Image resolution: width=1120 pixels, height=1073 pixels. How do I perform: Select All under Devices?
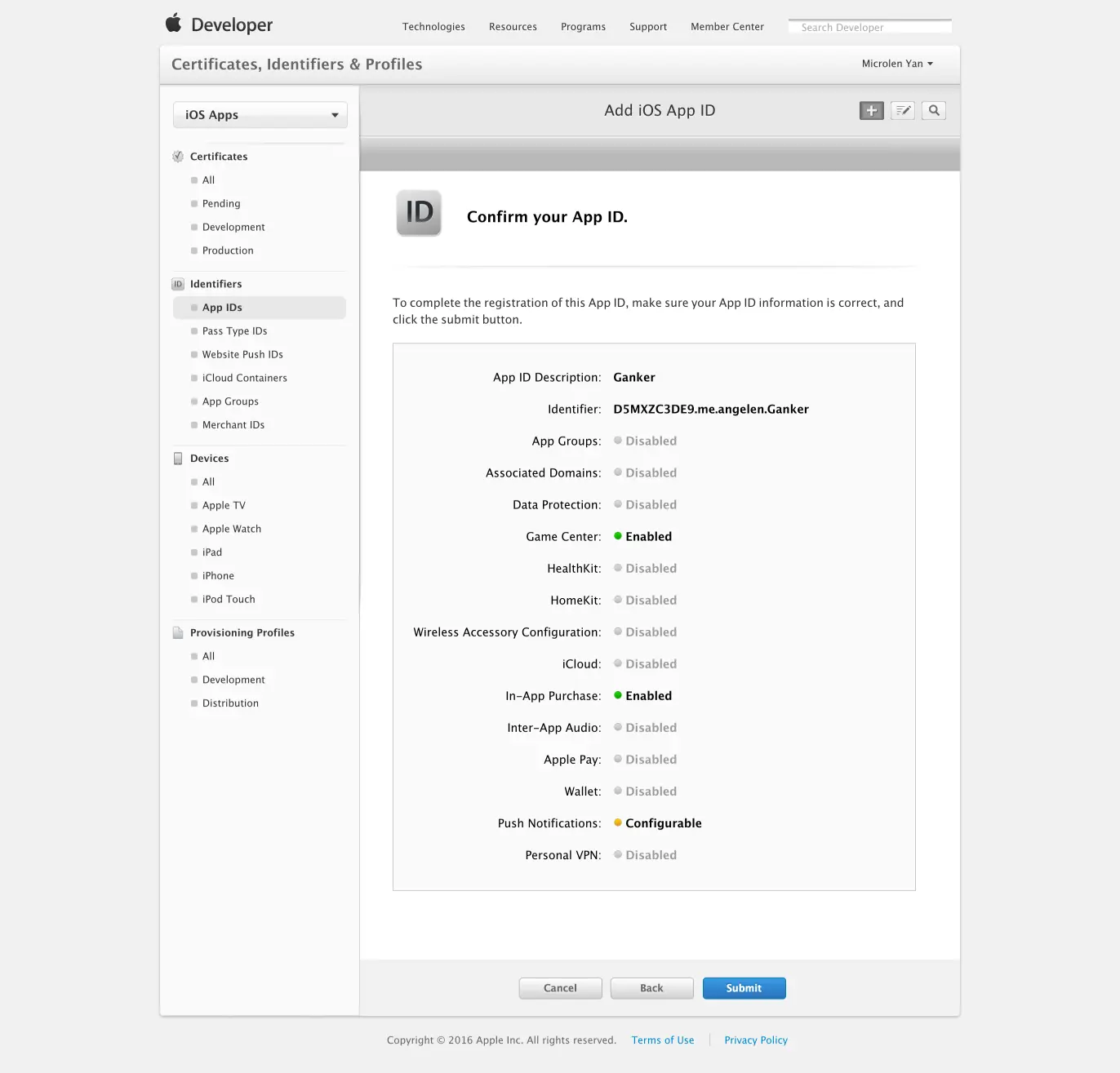[208, 482]
